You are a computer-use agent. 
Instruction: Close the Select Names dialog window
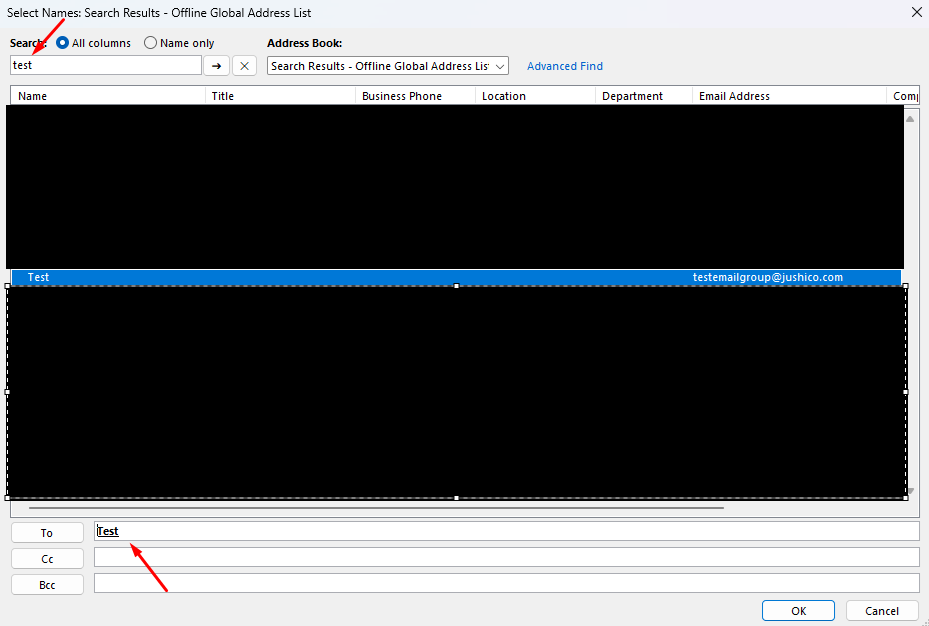click(x=916, y=12)
